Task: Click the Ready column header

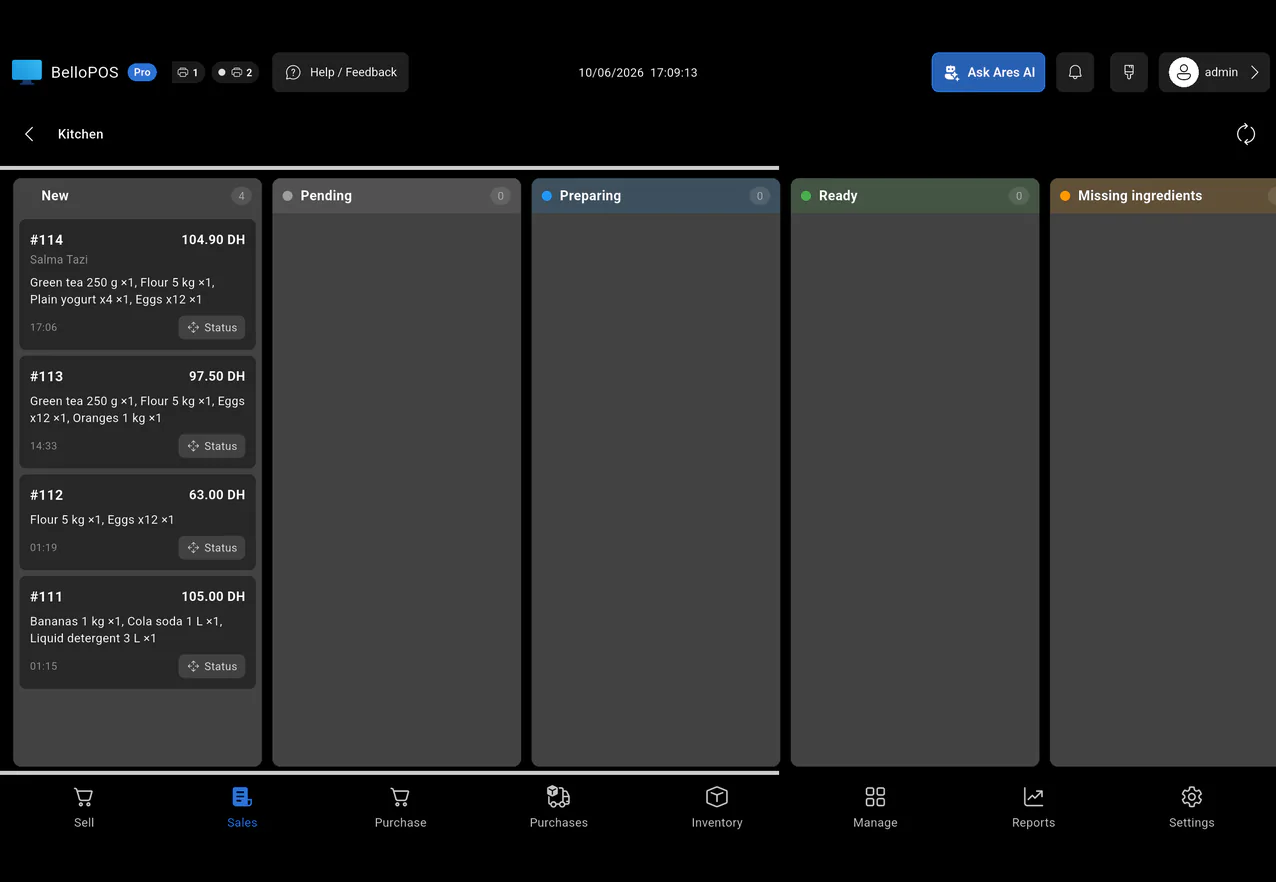Action: [915, 196]
